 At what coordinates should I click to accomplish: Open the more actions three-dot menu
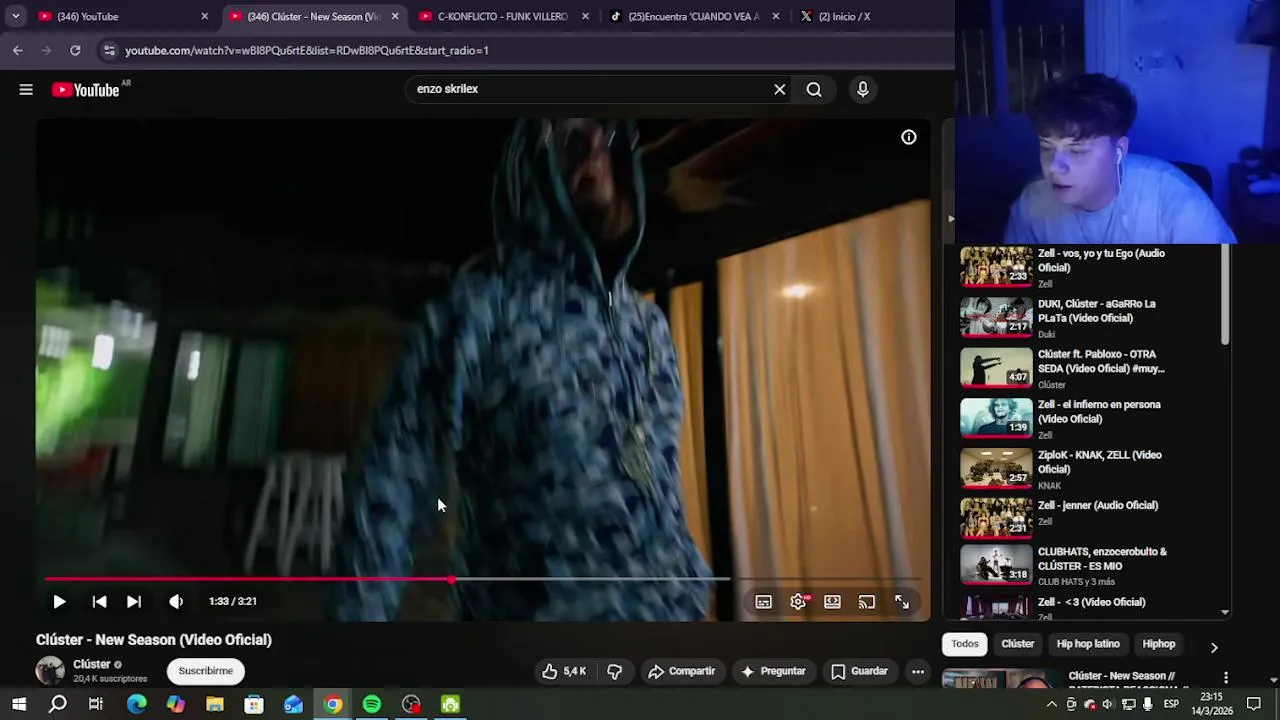[918, 672]
